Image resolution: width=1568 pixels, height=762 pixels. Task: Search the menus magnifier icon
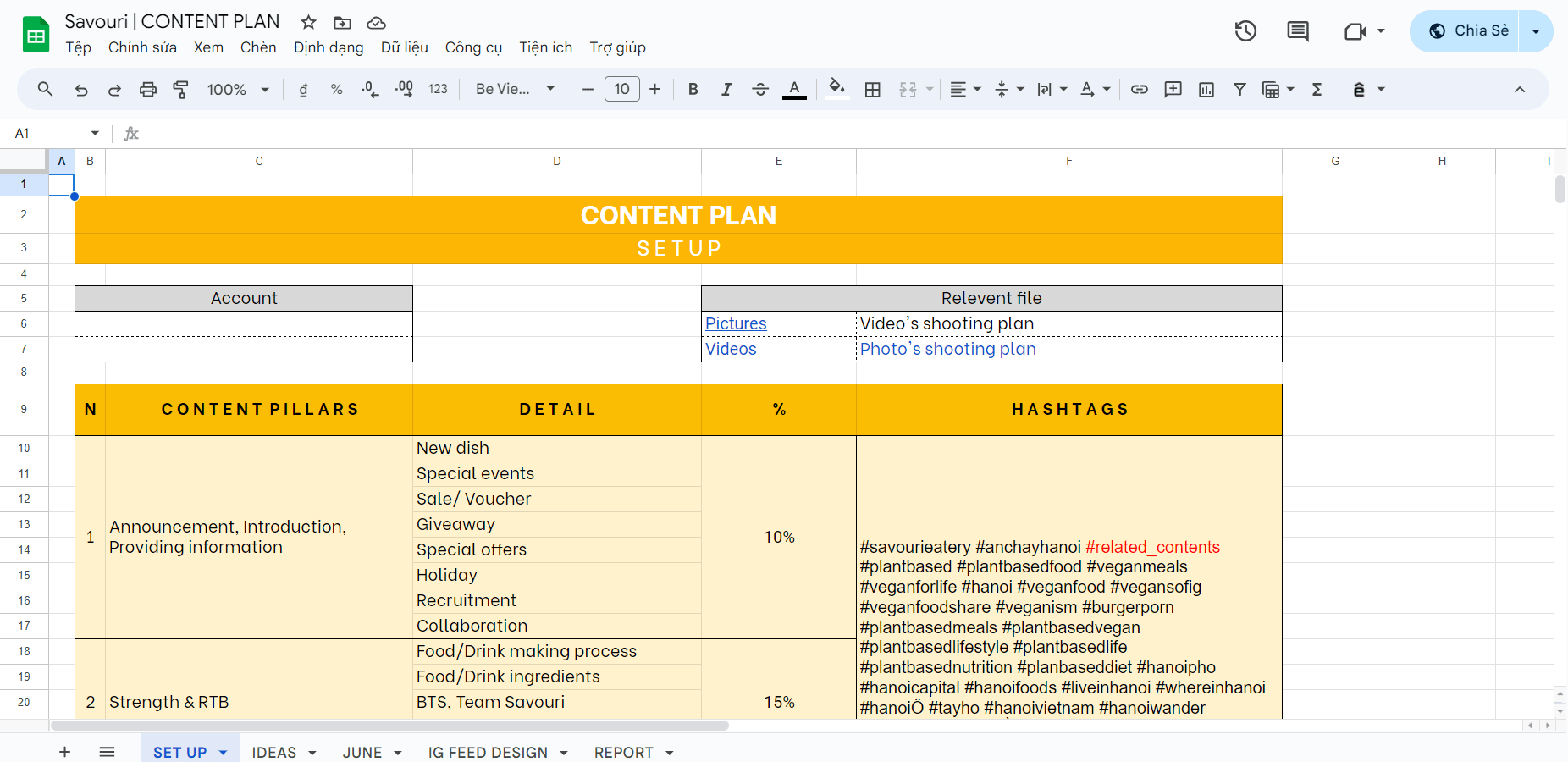45,89
